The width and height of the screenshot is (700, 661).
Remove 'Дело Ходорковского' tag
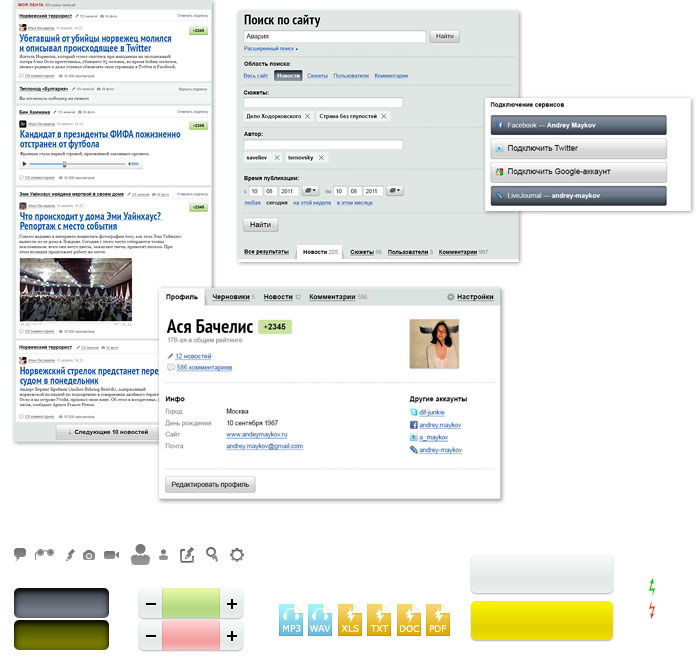[x=307, y=117]
